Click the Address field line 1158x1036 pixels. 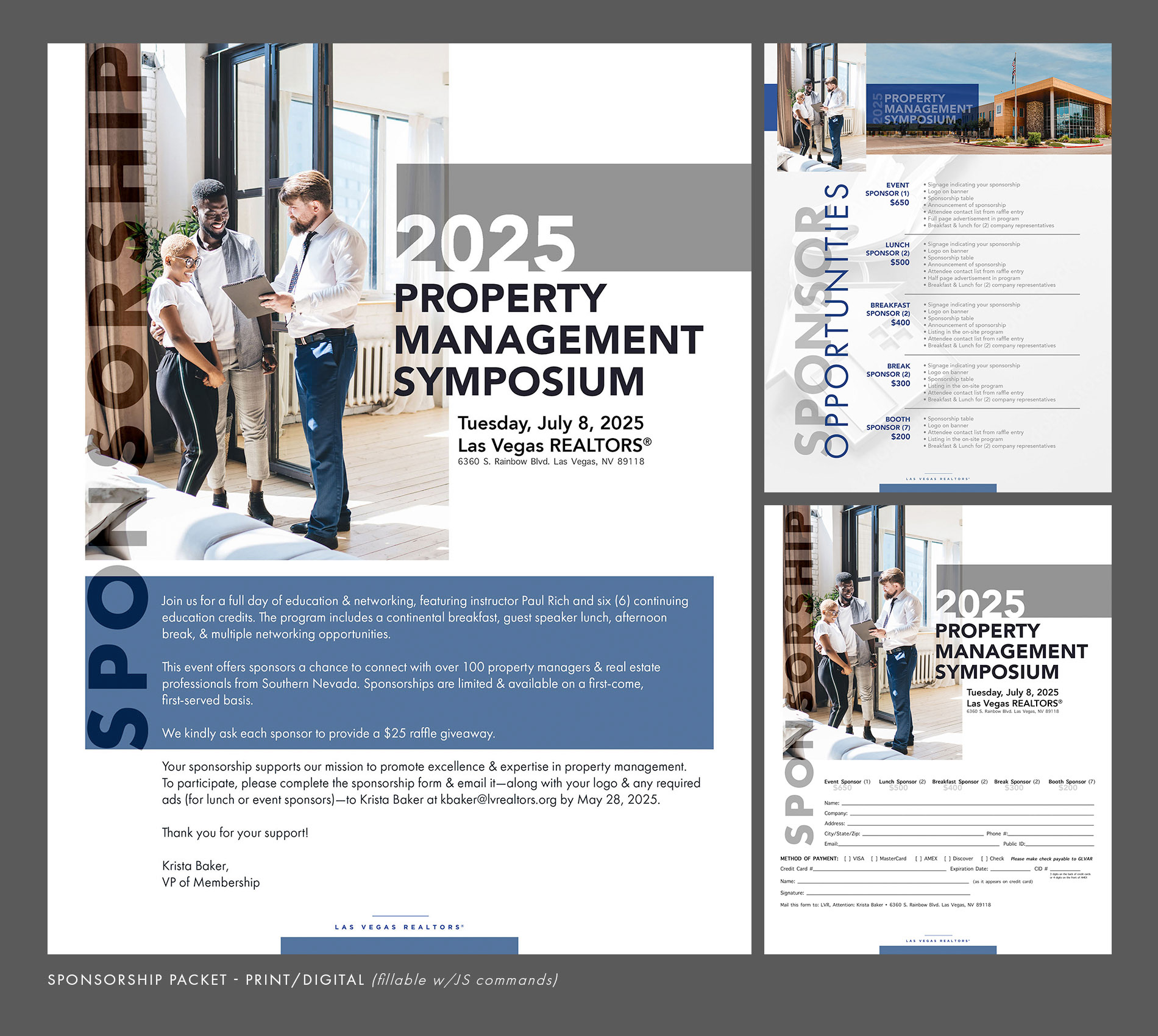[970, 823]
